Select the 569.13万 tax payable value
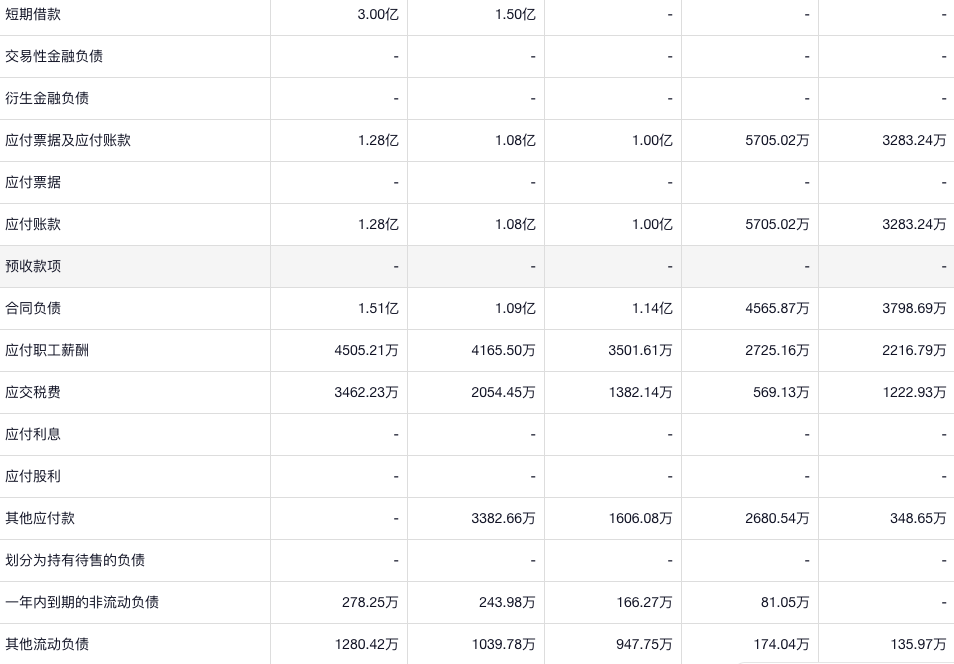954x664 pixels. click(781, 392)
